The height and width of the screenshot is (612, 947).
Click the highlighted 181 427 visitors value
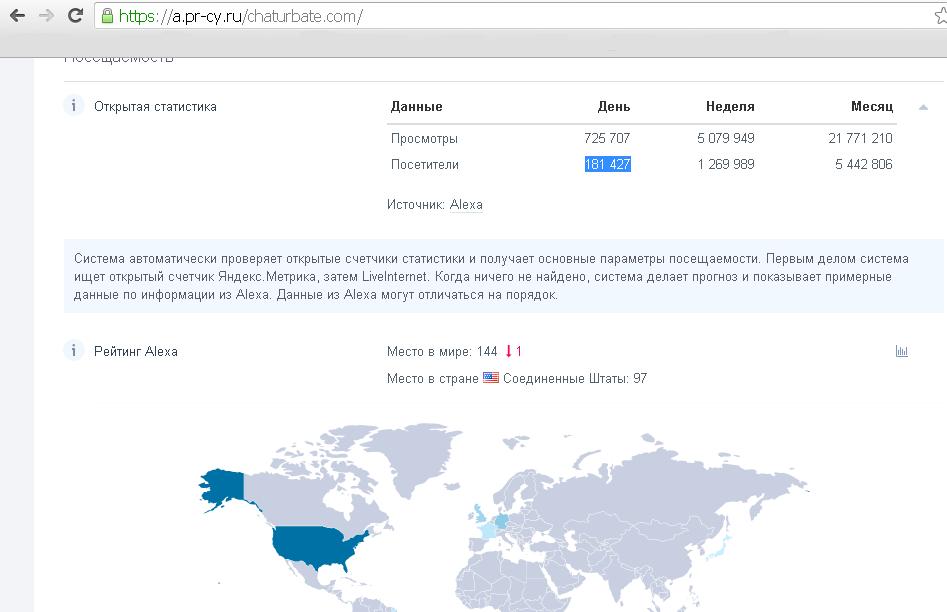(x=607, y=165)
